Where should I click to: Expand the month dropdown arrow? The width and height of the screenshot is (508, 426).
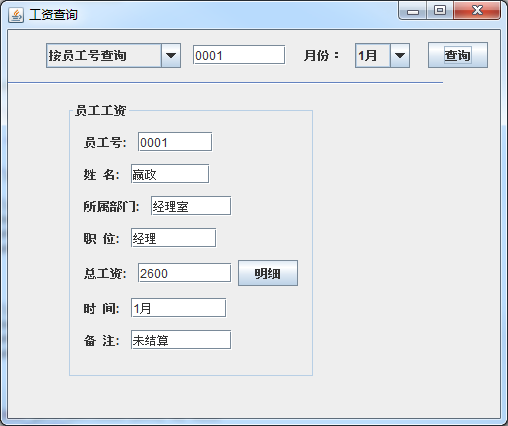point(400,55)
